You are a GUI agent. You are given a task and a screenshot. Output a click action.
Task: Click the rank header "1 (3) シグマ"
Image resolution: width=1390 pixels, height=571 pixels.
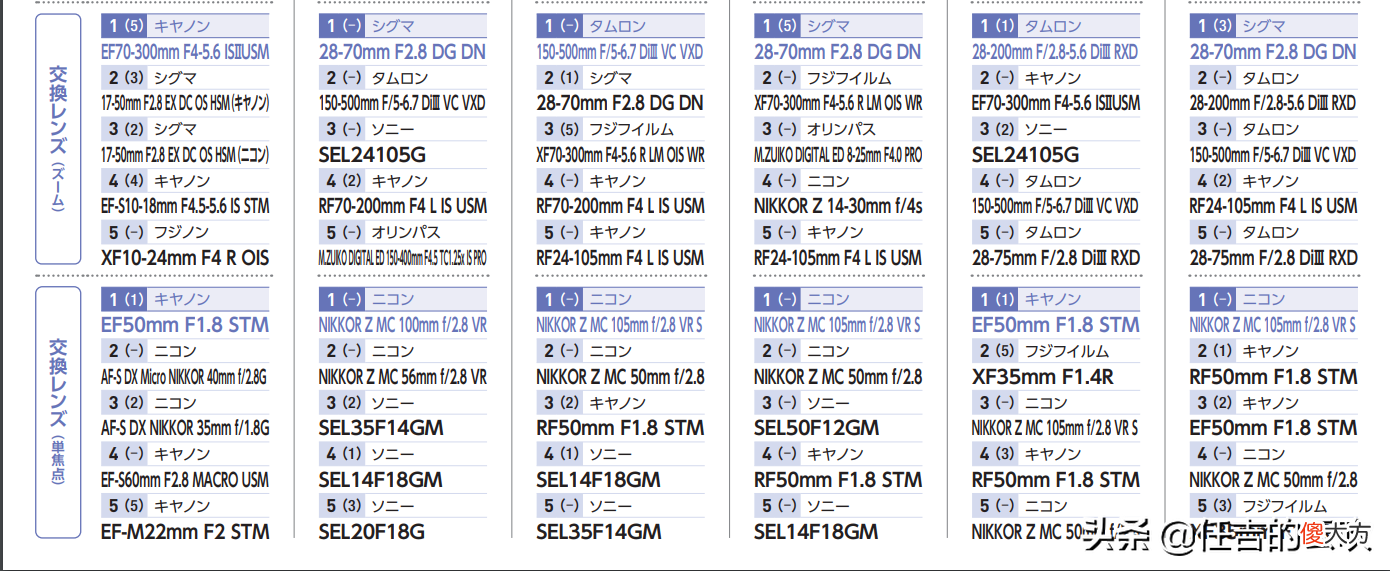click(1274, 26)
